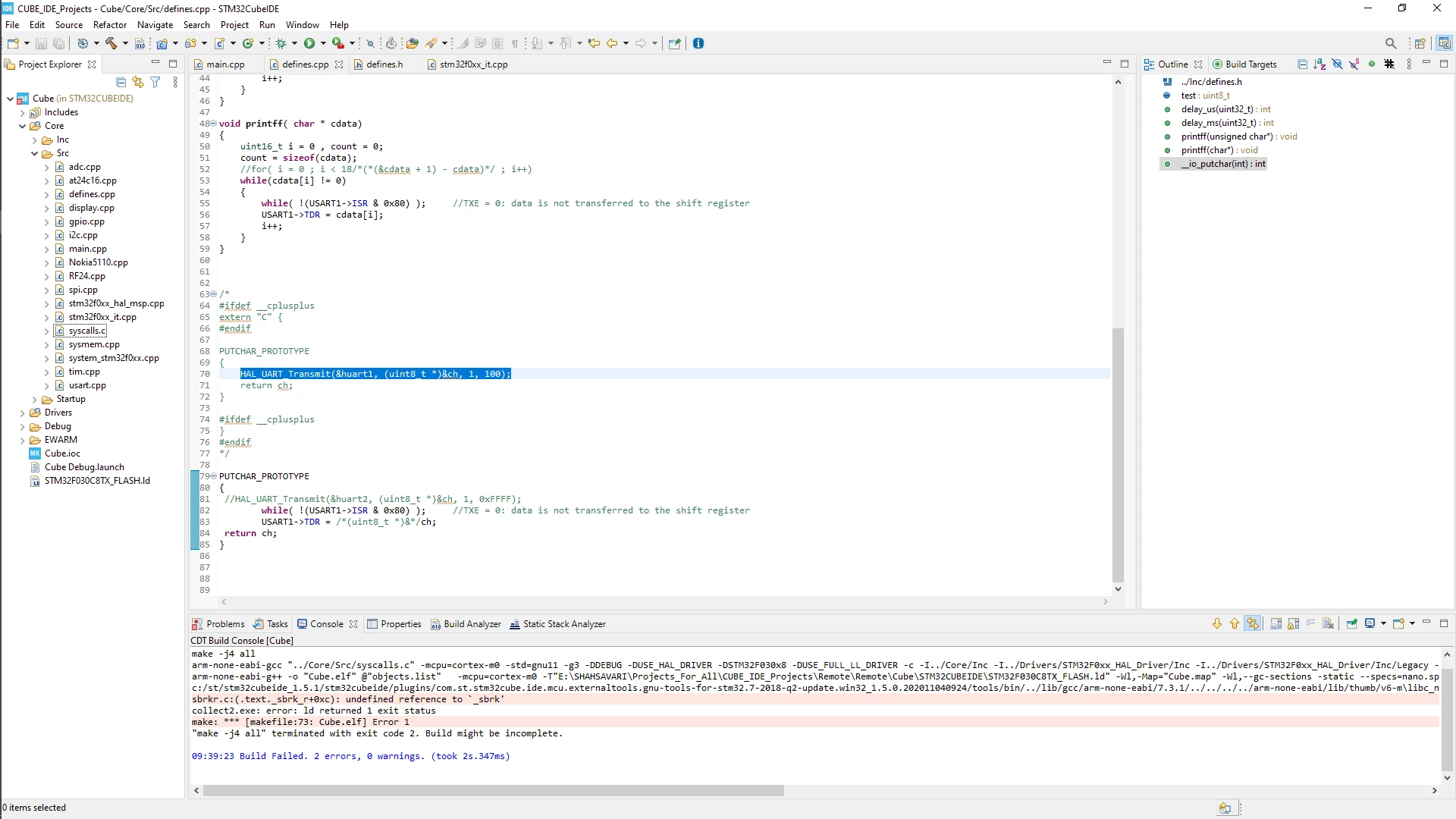Viewport: 1456px width, 819px height.
Task: Click the Debug bug icon
Action: 281,44
